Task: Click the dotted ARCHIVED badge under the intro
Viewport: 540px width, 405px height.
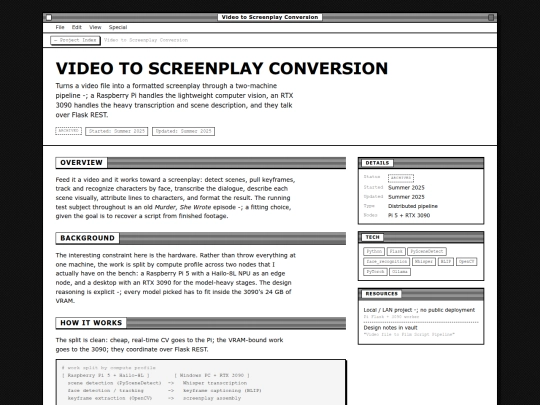Action: point(69,131)
